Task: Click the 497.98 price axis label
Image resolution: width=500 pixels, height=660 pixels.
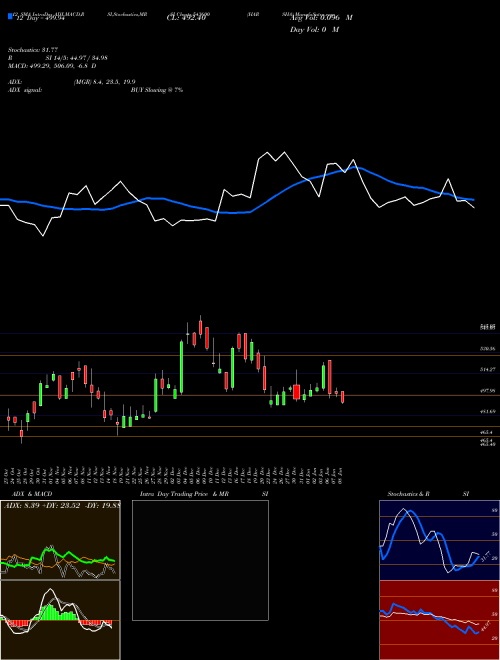Action: pyautogui.click(x=487, y=391)
